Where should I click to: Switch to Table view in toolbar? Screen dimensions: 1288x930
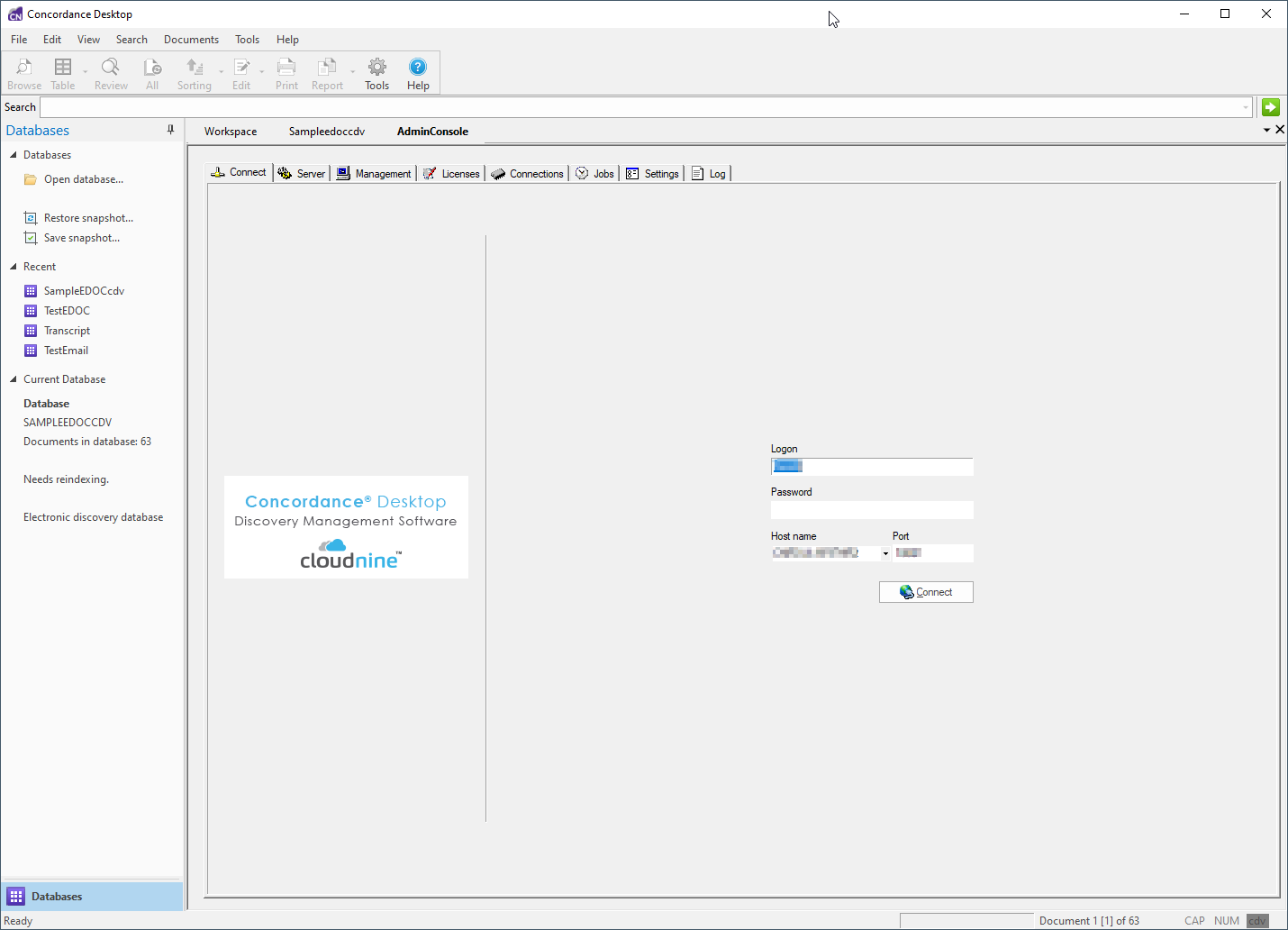click(x=63, y=74)
